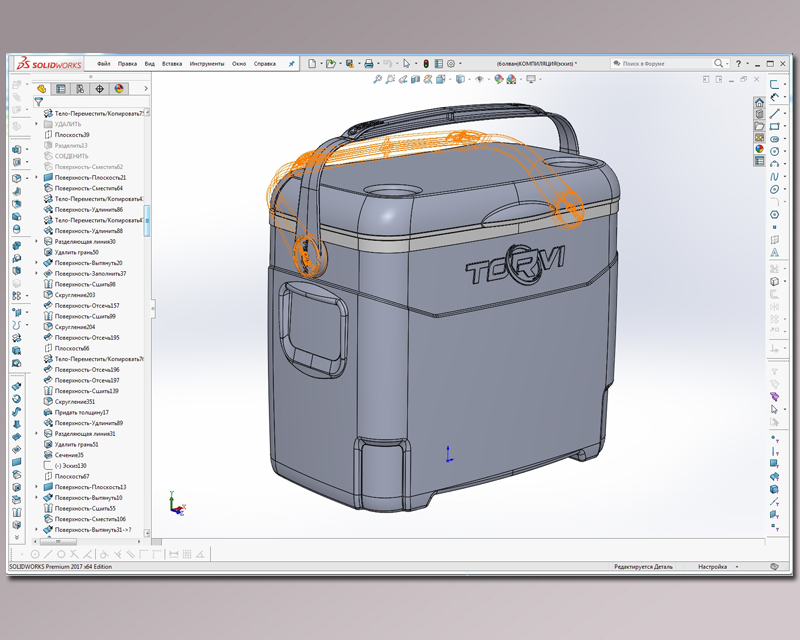The width and height of the screenshot is (800, 640).
Task: Open the FeatureManager design tree tab
Action: point(42,88)
